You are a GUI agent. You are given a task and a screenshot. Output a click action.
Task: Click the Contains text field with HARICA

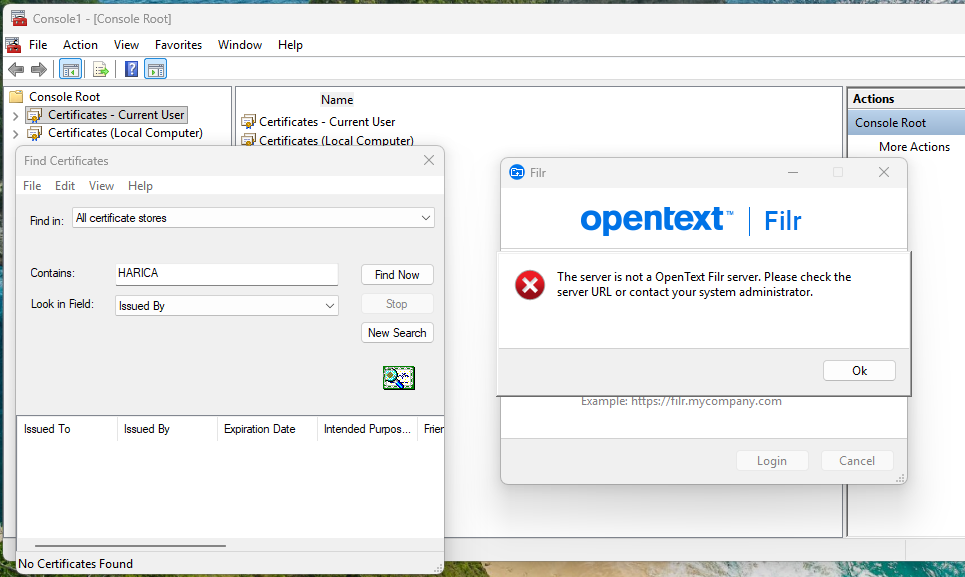point(227,274)
